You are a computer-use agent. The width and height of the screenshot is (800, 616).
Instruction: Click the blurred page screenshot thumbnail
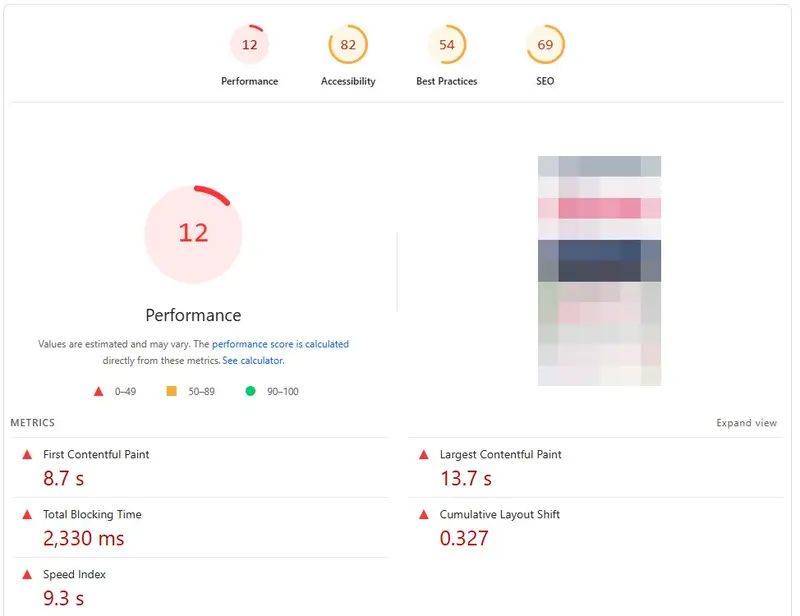coord(599,270)
